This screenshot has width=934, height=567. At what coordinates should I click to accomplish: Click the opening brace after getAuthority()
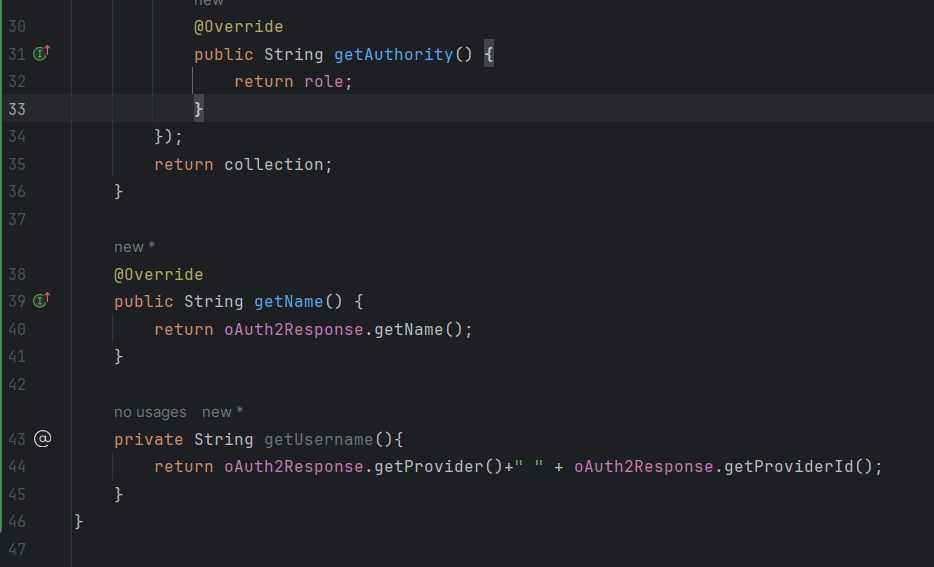click(x=488, y=54)
